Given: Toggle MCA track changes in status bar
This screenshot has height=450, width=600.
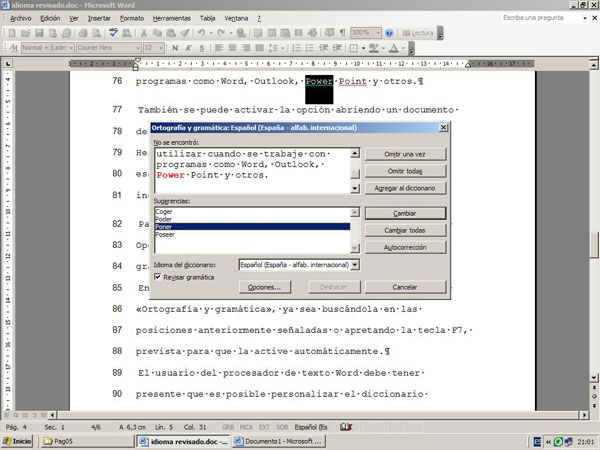Looking at the screenshot, I should pos(246,427).
